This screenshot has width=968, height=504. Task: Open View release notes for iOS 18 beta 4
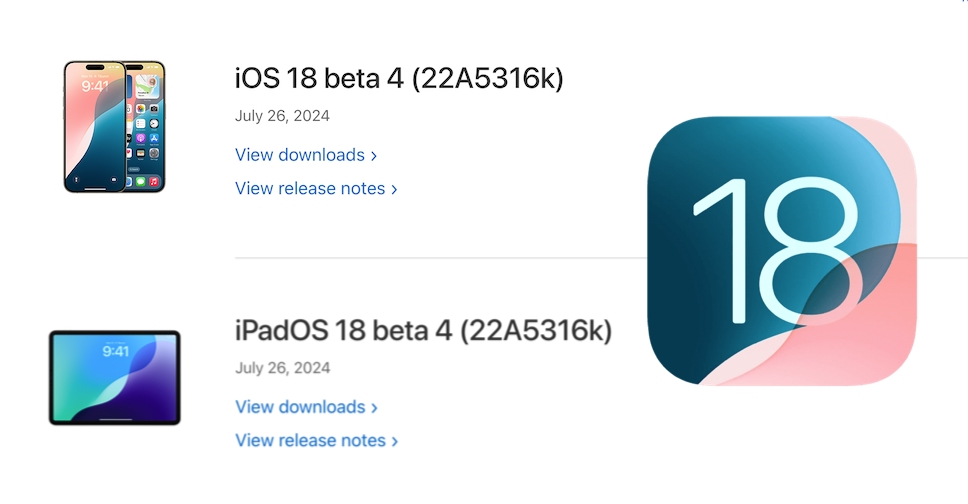point(310,188)
